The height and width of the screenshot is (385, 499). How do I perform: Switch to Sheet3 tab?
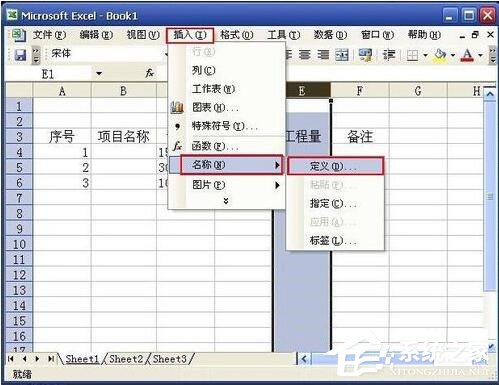tap(170, 359)
